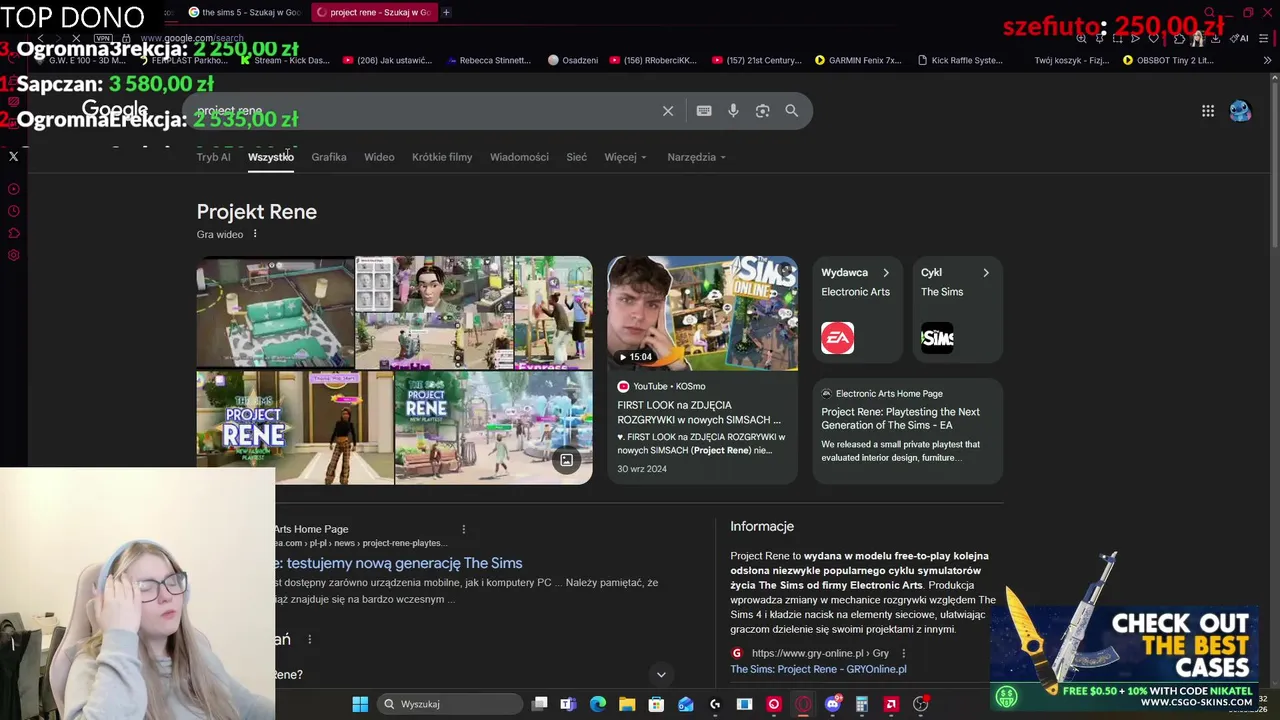Switch to Opera GX browser on taskbar

click(x=803, y=704)
